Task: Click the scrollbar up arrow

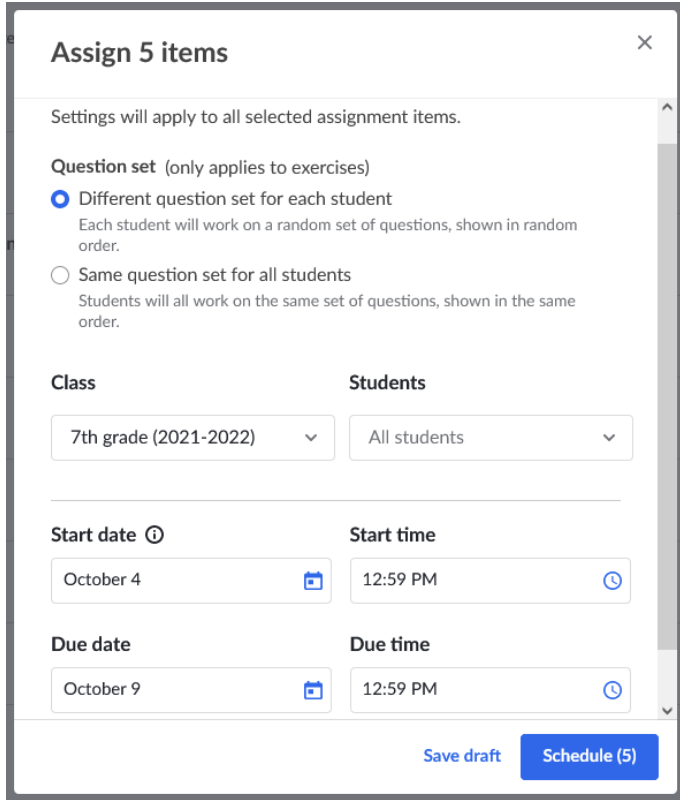Action: (x=667, y=107)
